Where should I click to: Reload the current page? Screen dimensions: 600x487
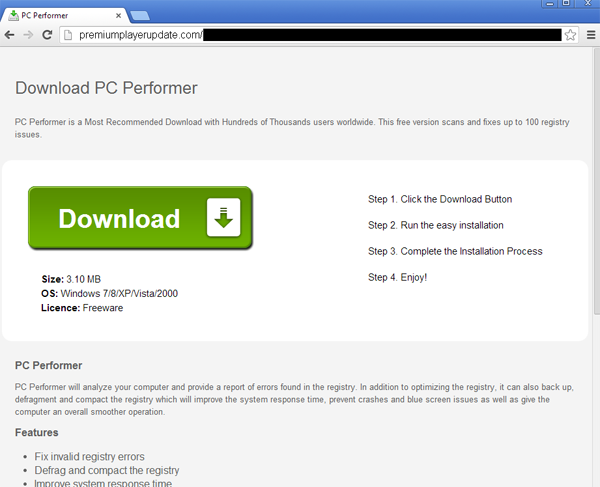click(47, 35)
